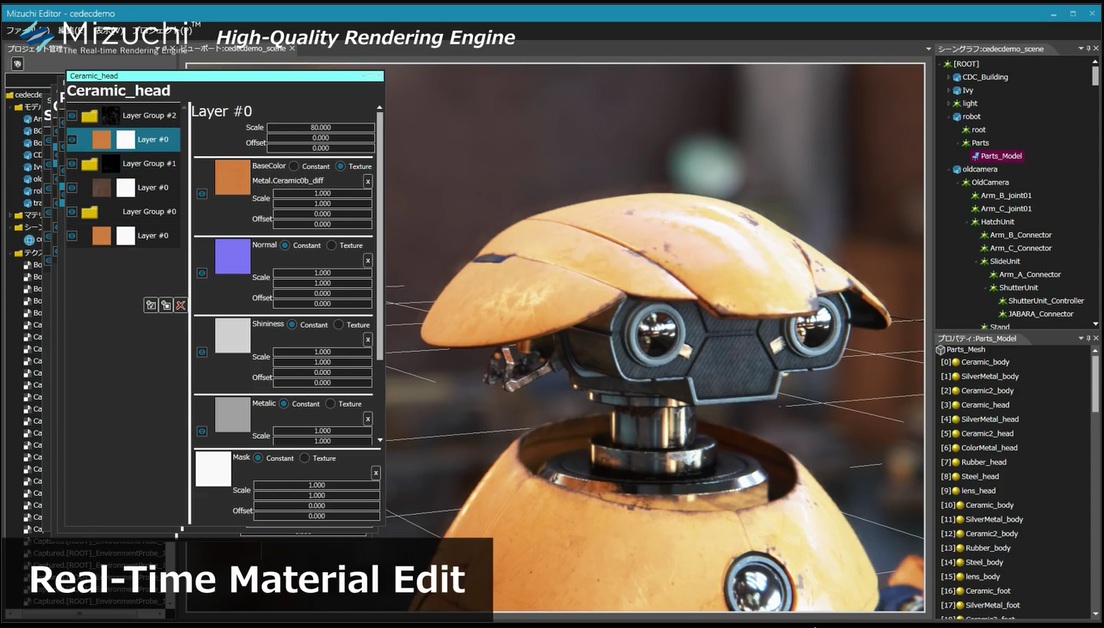1104x628 pixels.
Task: Select SlideUnit in scene graph
Action: point(1005,261)
